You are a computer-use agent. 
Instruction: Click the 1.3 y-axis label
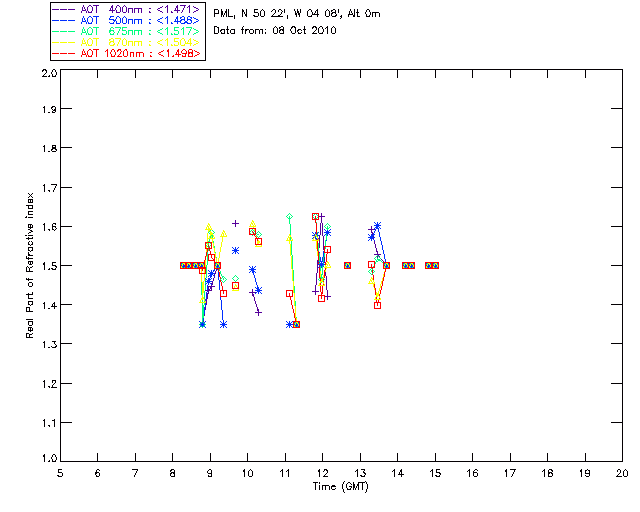49,345
